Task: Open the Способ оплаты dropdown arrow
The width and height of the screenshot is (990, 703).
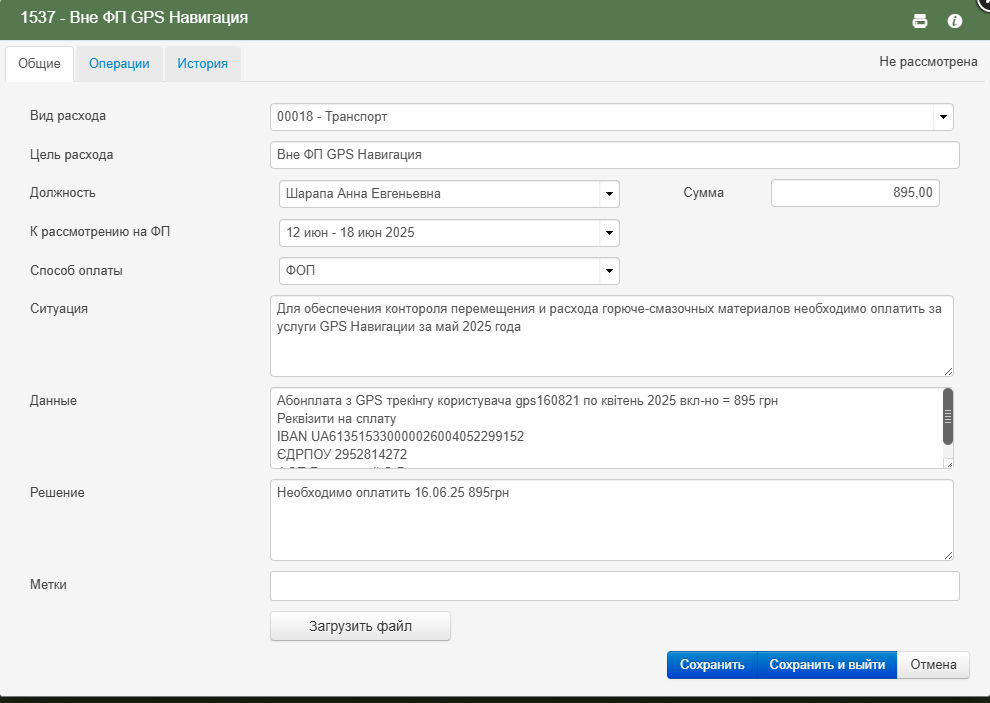Action: (609, 271)
